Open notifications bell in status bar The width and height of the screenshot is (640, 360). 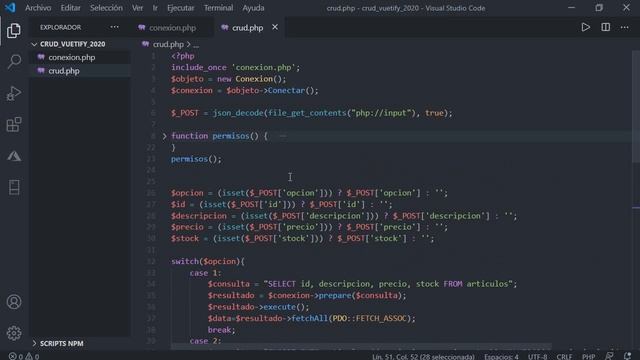click(628, 356)
